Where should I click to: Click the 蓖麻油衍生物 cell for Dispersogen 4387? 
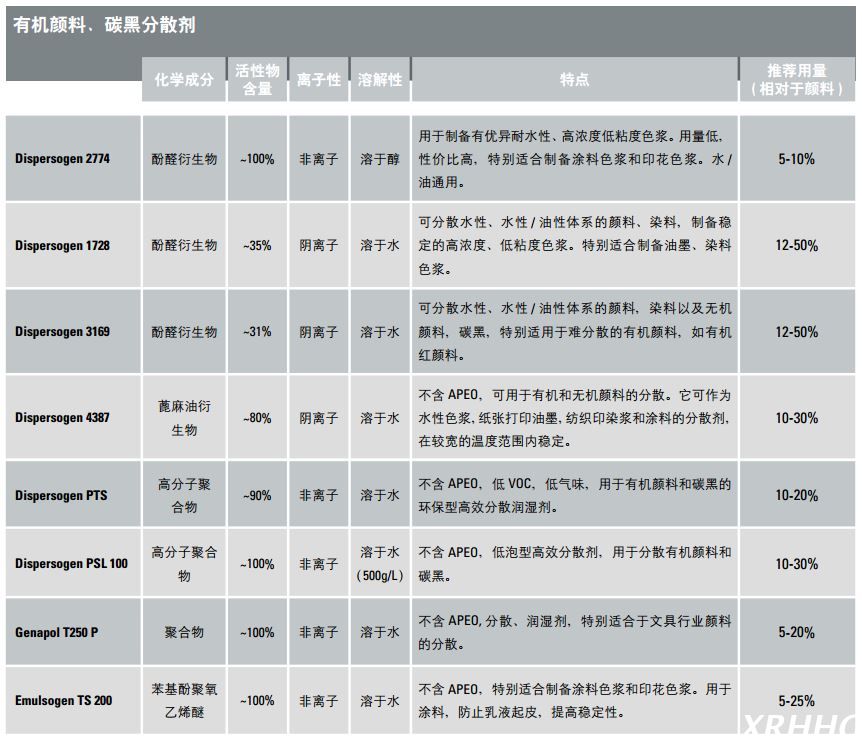tap(188, 418)
